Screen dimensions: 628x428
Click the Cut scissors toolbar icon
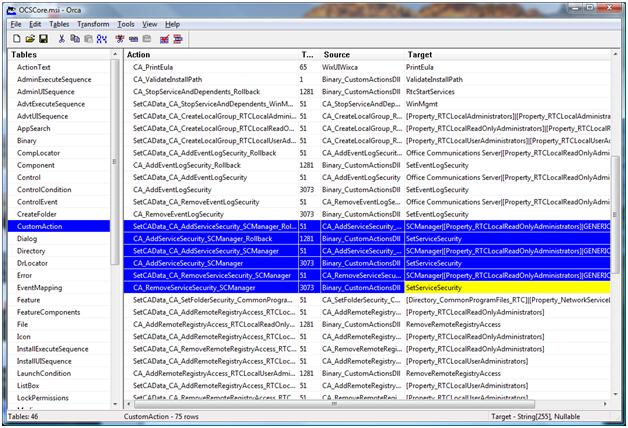62,38
